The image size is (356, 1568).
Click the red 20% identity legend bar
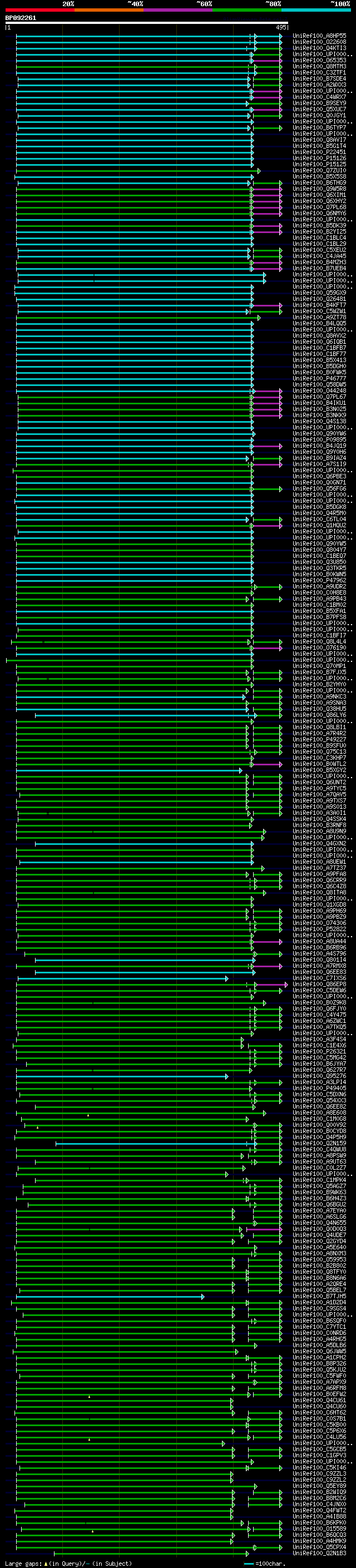click(40, 10)
